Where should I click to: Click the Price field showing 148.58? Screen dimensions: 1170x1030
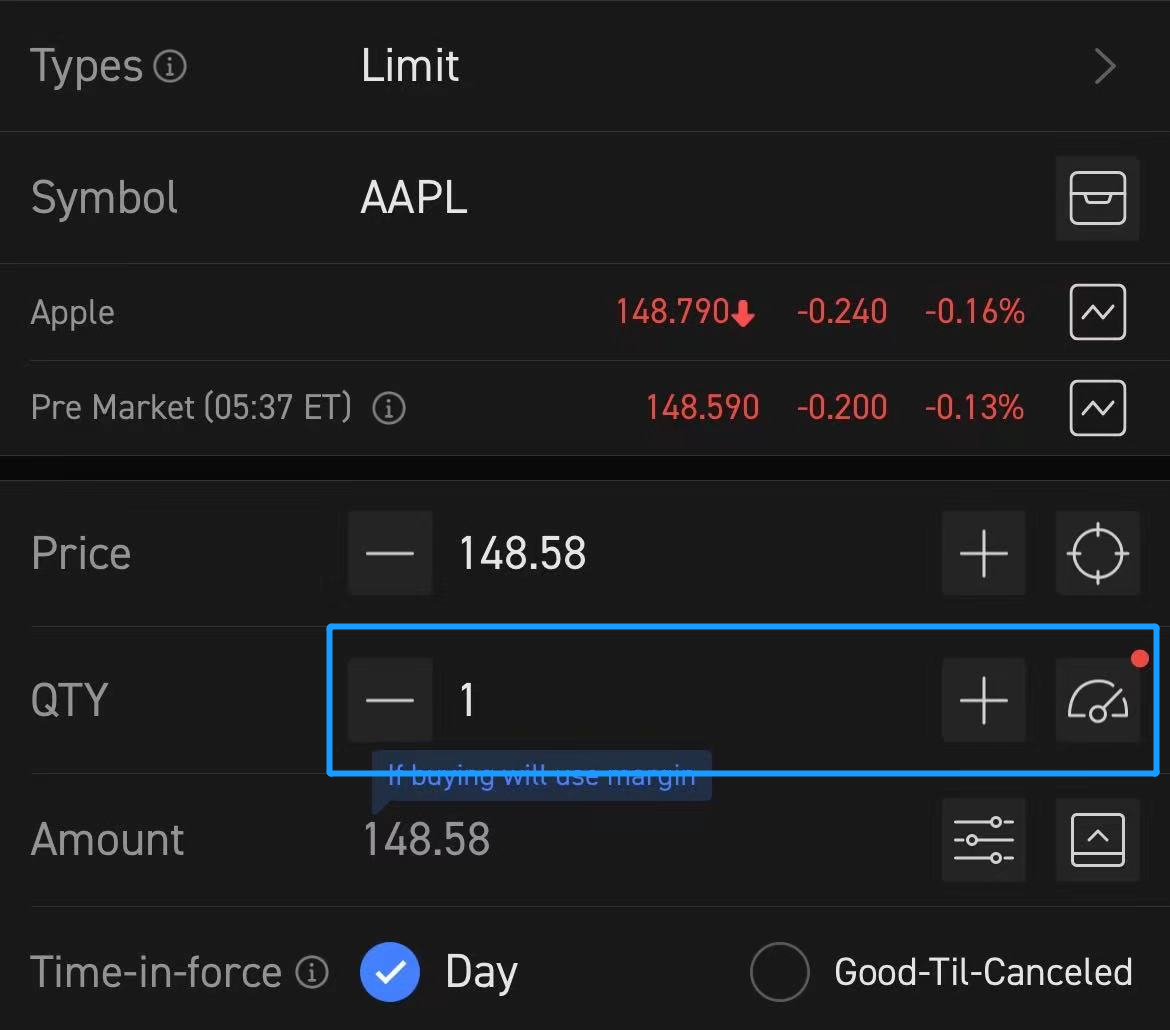coord(522,553)
